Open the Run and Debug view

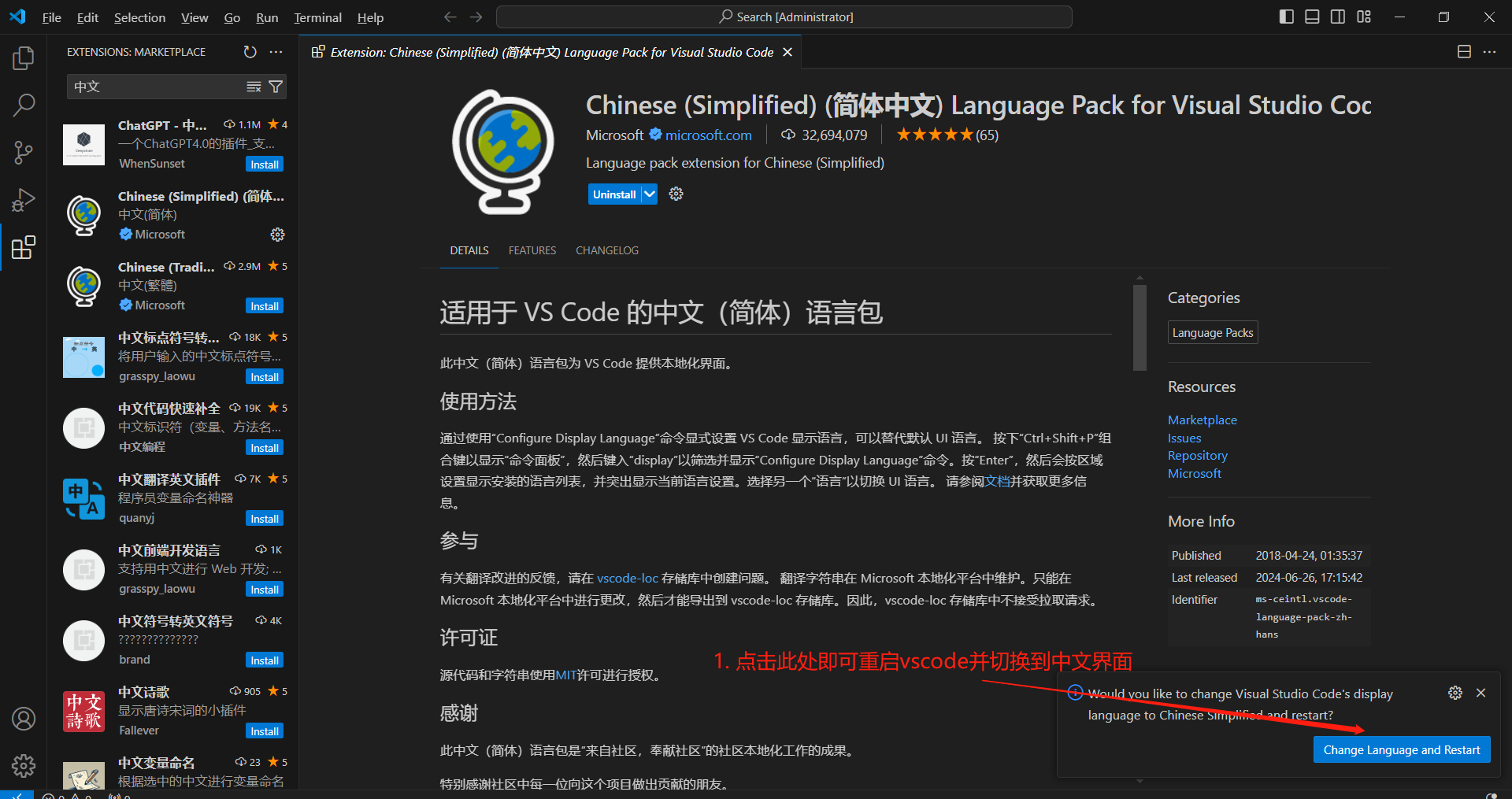(x=24, y=200)
